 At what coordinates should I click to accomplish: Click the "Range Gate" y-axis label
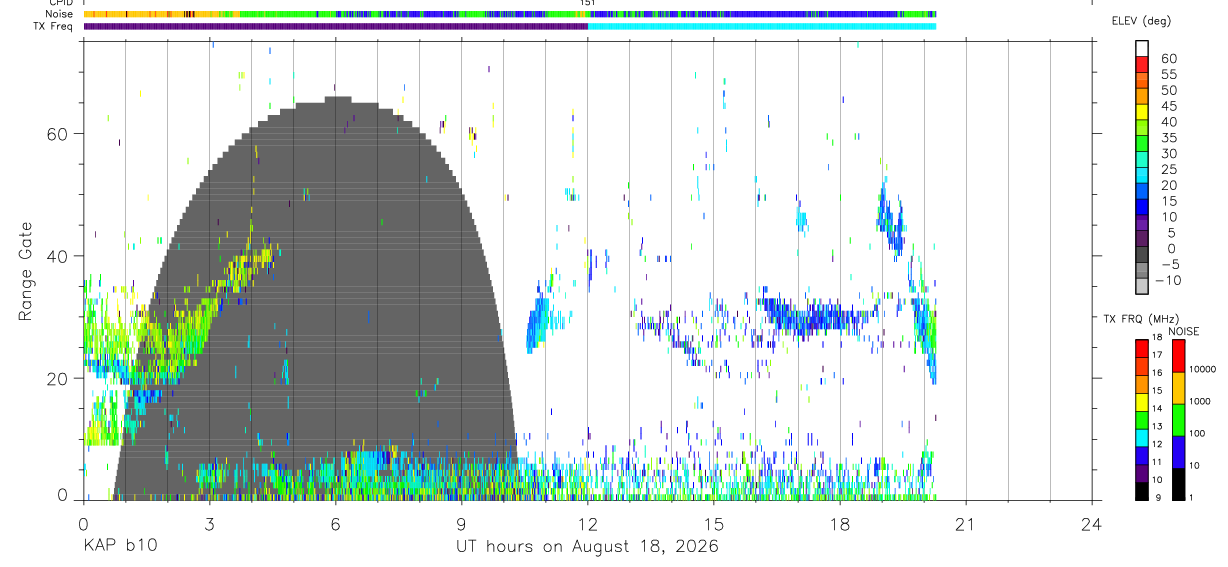click(x=26, y=271)
